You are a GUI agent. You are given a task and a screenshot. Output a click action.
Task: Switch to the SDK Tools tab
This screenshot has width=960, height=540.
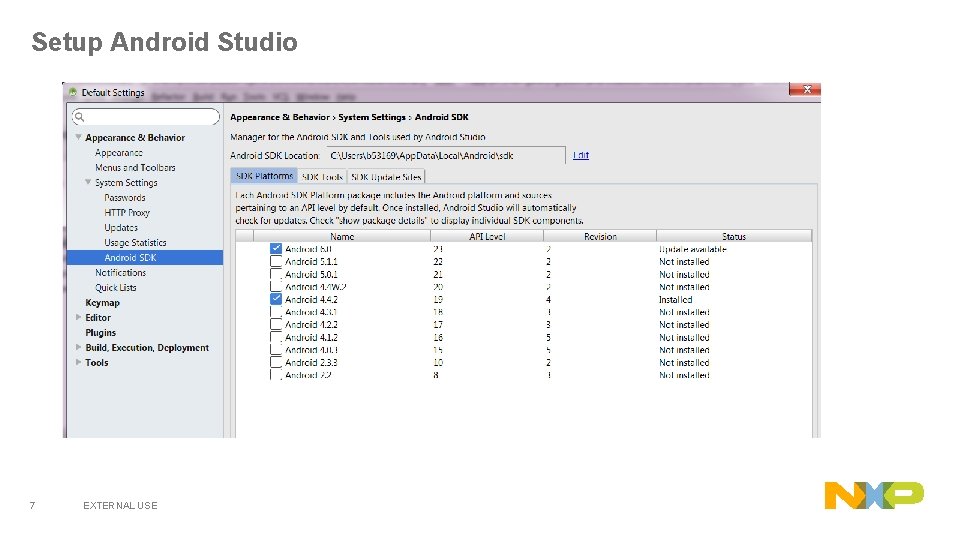[322, 177]
